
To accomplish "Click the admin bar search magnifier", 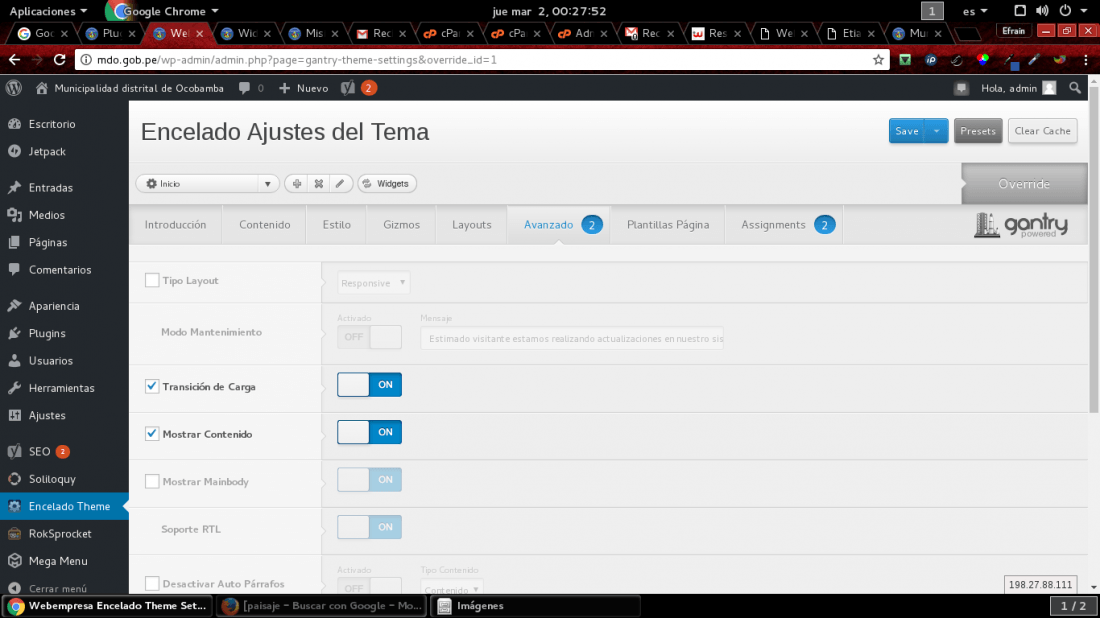I will click(1075, 88).
